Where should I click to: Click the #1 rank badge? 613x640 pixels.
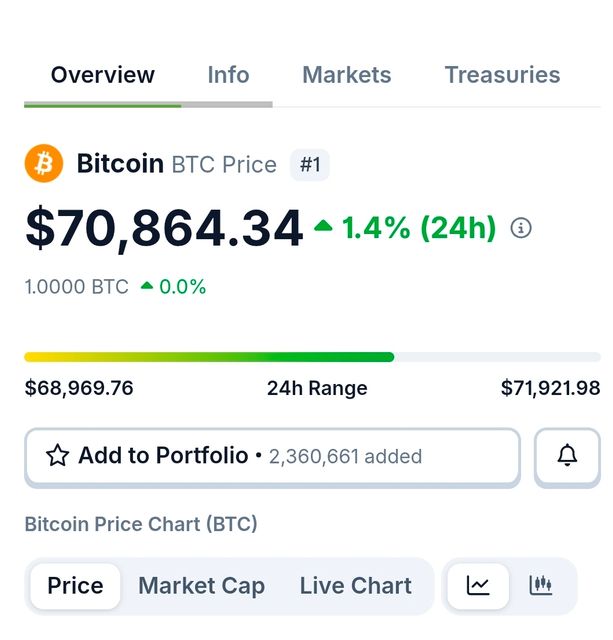(x=310, y=164)
